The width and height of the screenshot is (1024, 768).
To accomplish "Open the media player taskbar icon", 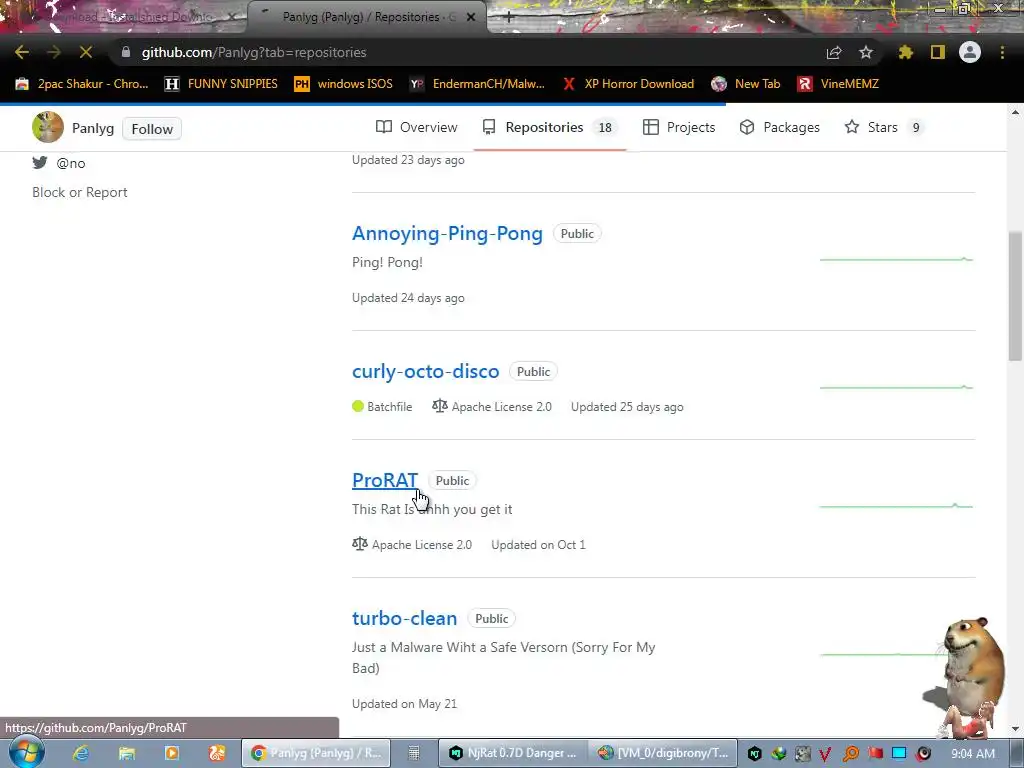I will pos(172,753).
